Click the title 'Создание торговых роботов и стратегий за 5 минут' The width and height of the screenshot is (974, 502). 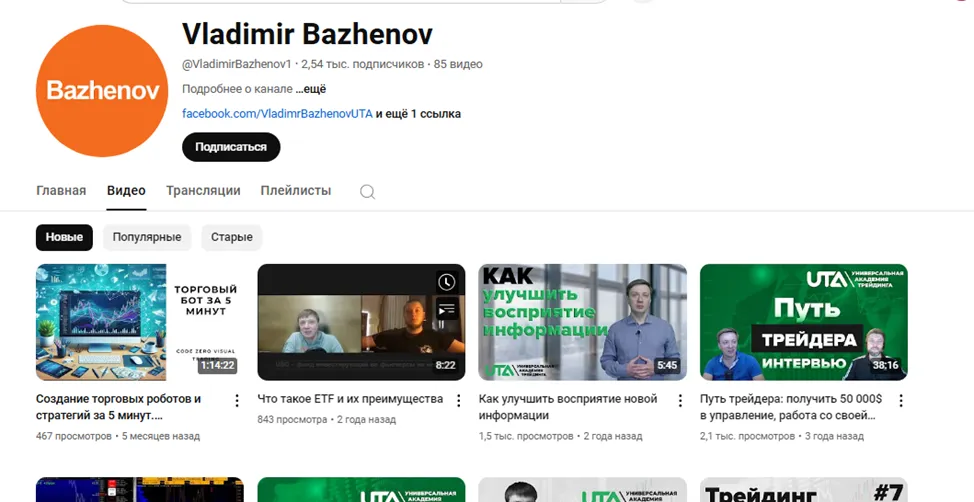point(119,407)
